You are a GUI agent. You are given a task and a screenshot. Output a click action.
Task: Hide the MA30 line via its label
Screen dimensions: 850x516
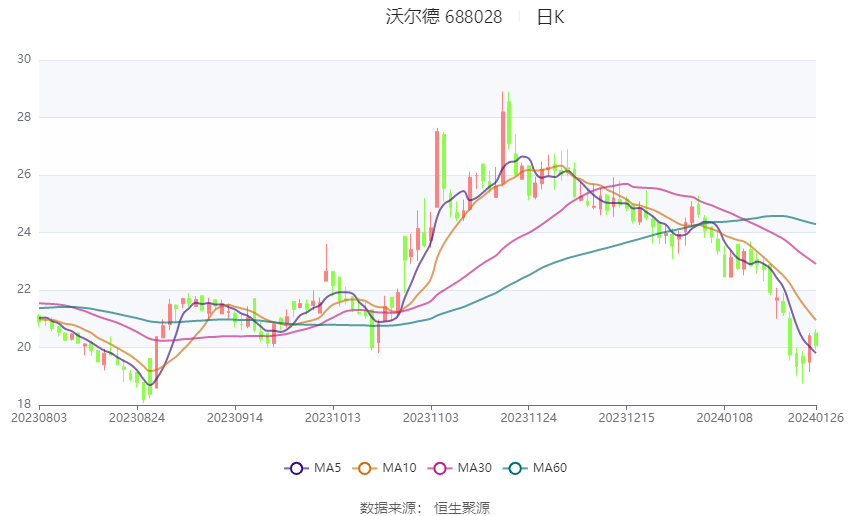click(474, 468)
